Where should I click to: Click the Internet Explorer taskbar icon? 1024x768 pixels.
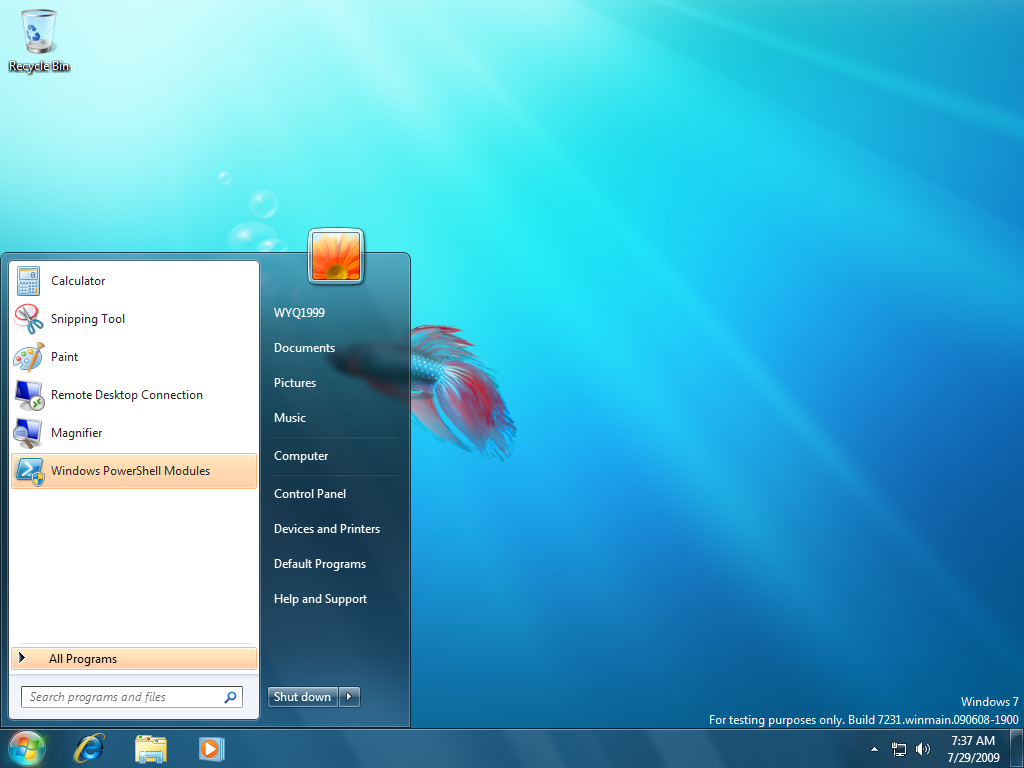(x=90, y=748)
